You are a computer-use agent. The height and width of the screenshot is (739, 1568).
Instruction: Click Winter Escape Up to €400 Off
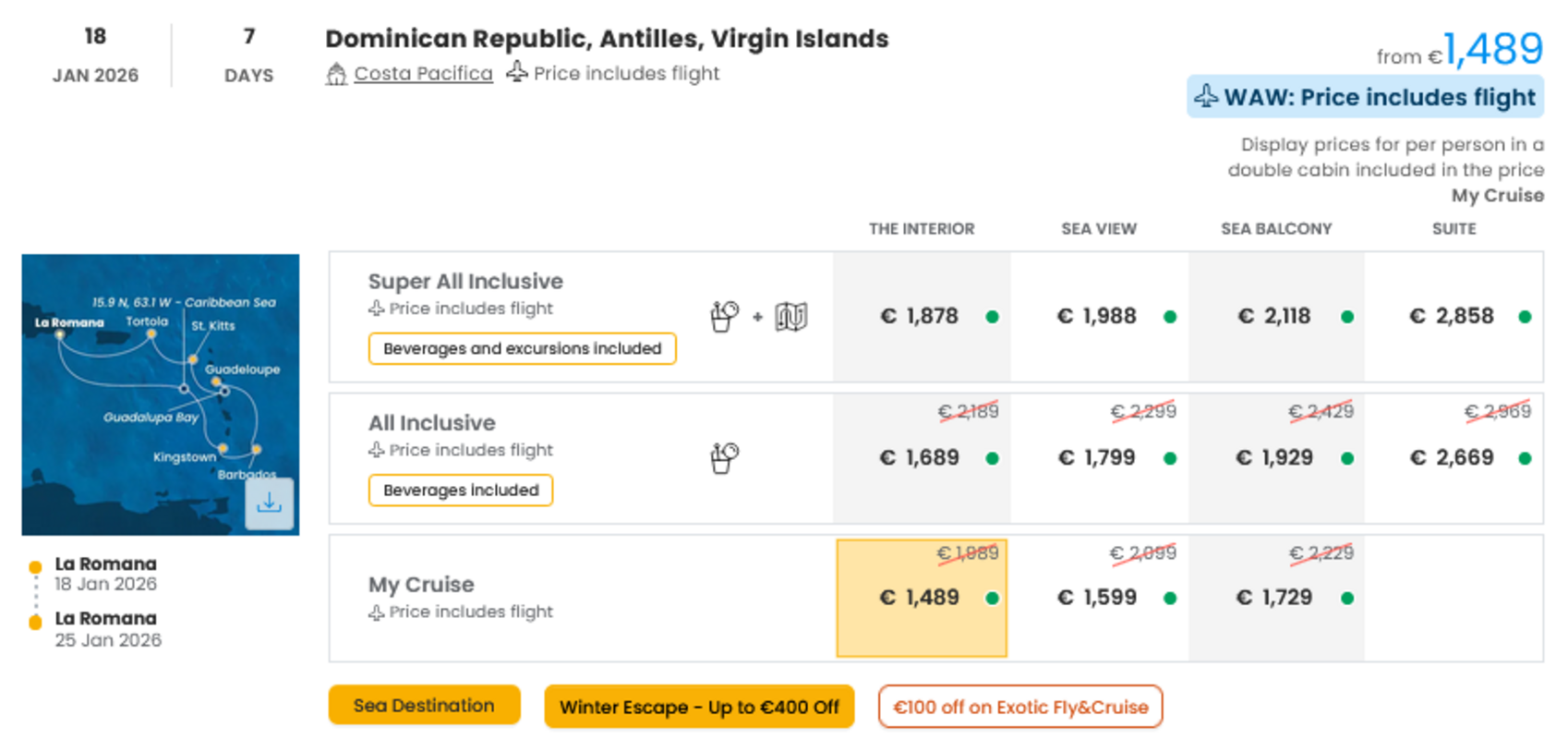coord(699,708)
